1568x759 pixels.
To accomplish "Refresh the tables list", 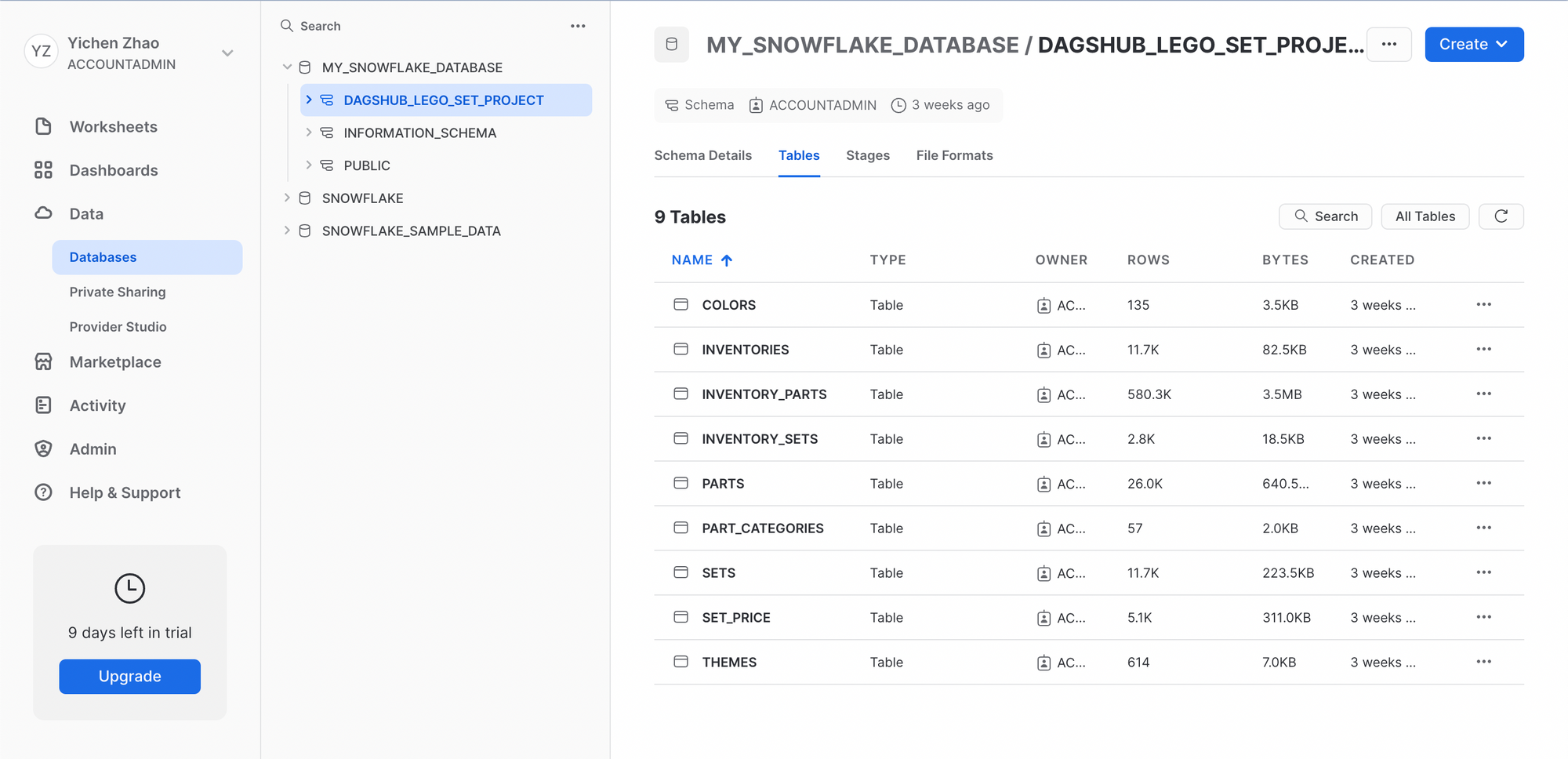I will pos(1501,216).
